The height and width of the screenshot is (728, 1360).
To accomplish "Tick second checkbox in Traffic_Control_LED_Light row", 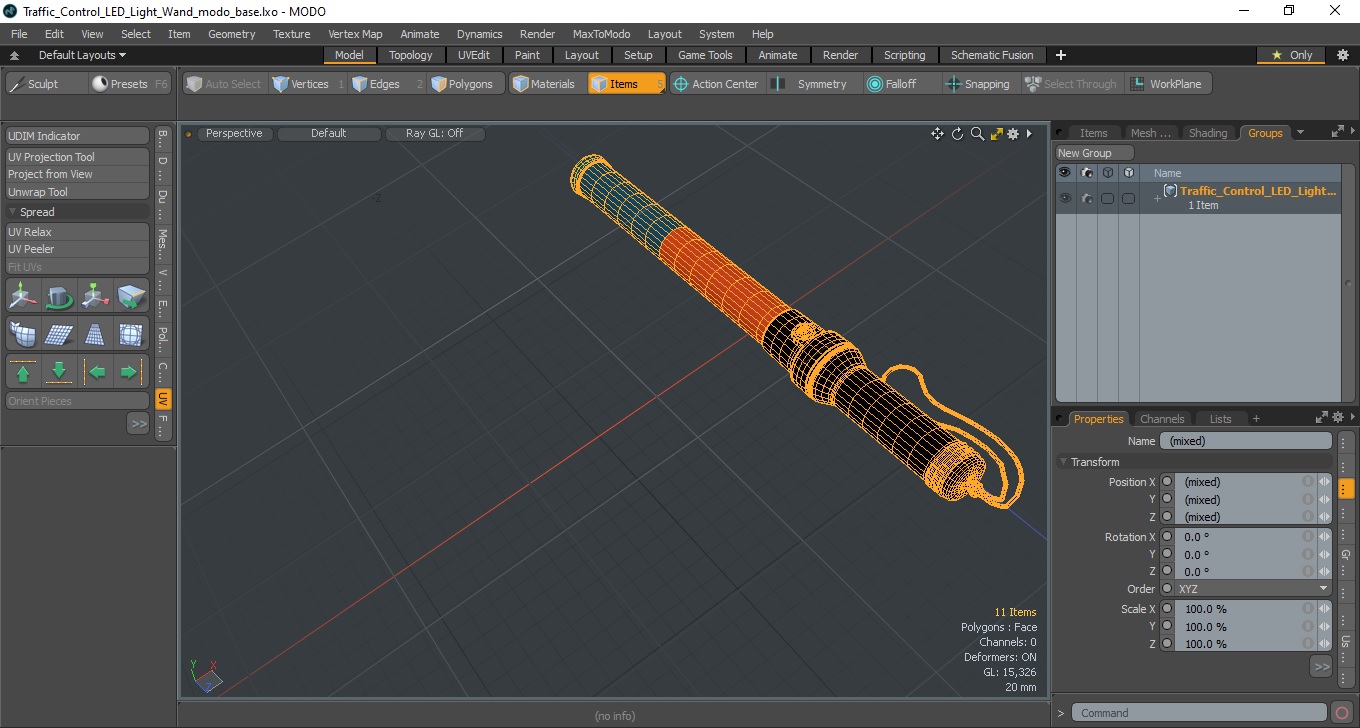I will 1128,198.
